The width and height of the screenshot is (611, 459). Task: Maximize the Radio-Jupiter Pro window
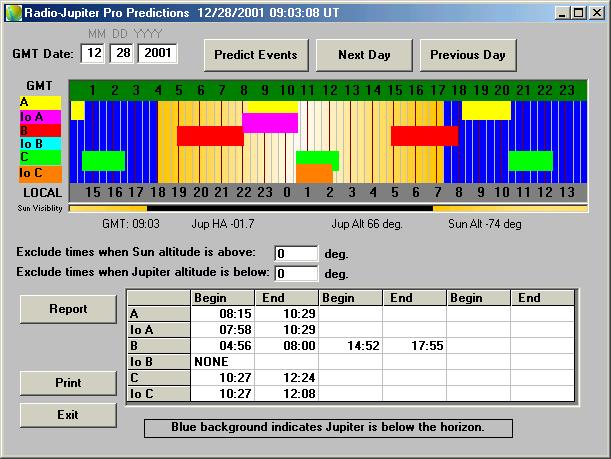[579, 13]
